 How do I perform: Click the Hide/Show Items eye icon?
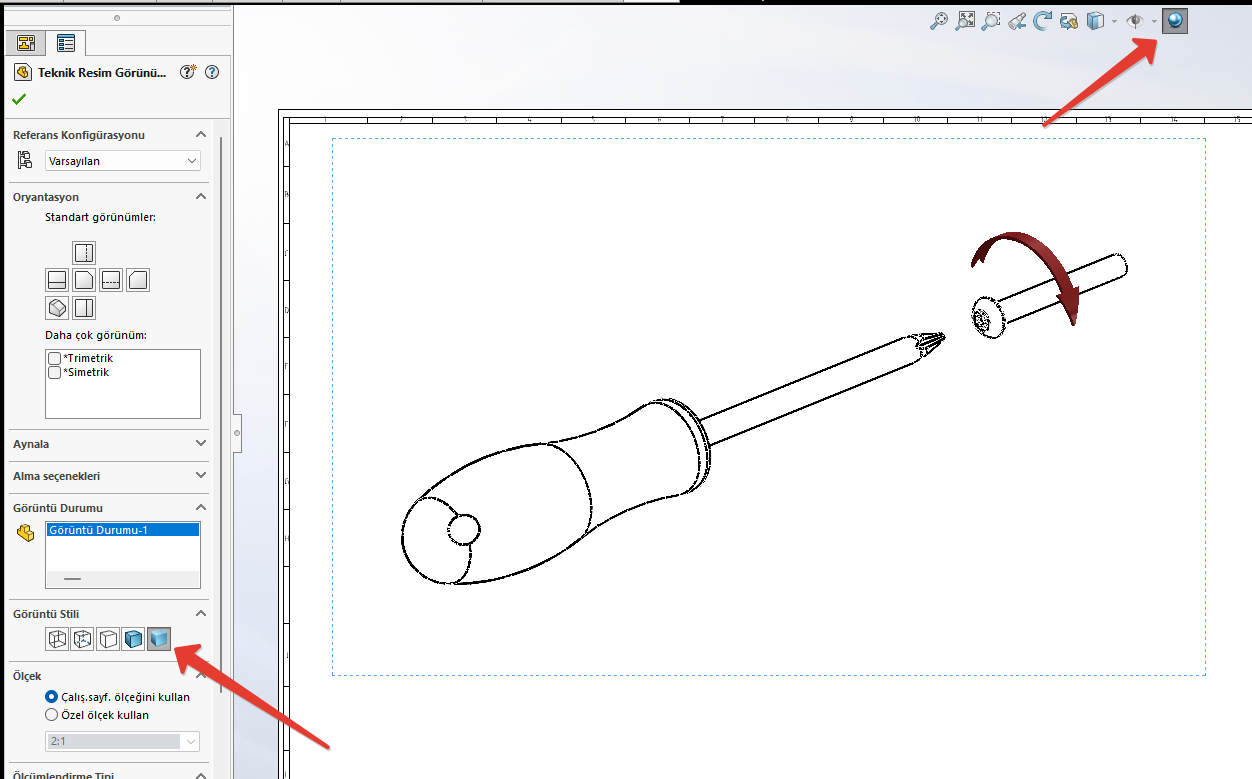point(1135,20)
